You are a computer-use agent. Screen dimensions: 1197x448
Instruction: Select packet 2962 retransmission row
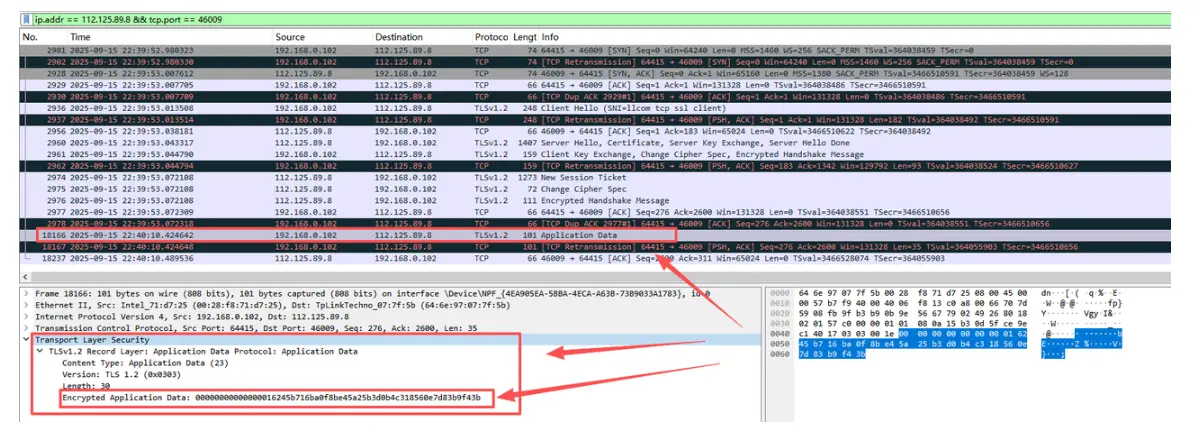pos(595,166)
